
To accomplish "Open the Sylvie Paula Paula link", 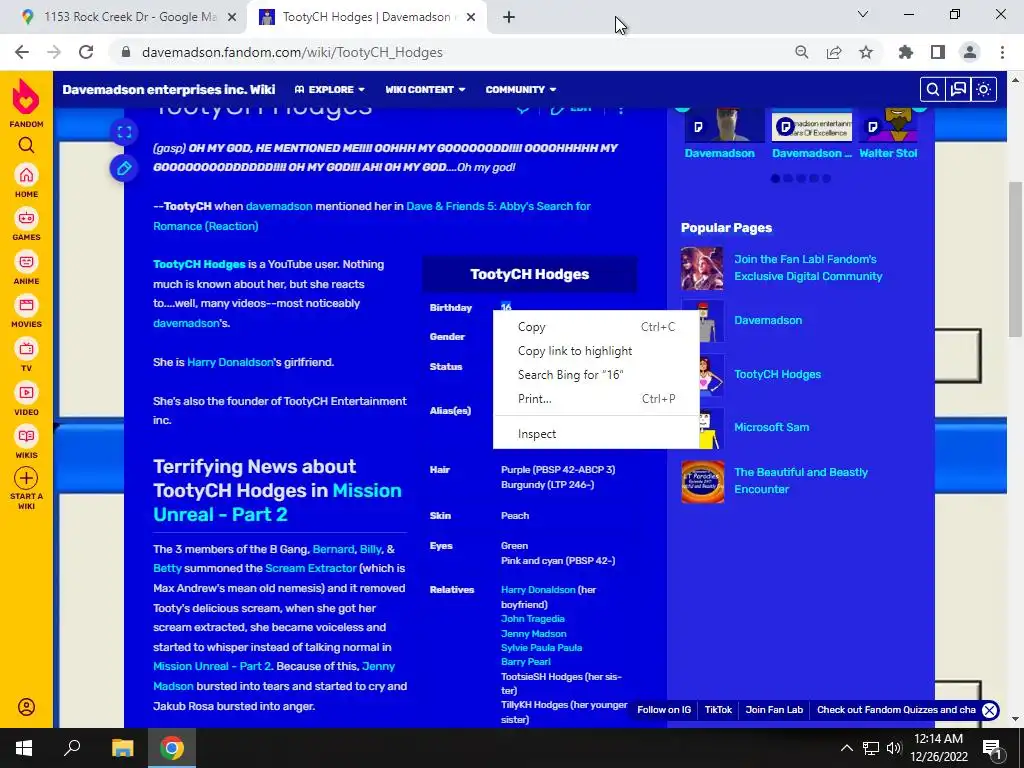I will pyautogui.click(x=541, y=648).
